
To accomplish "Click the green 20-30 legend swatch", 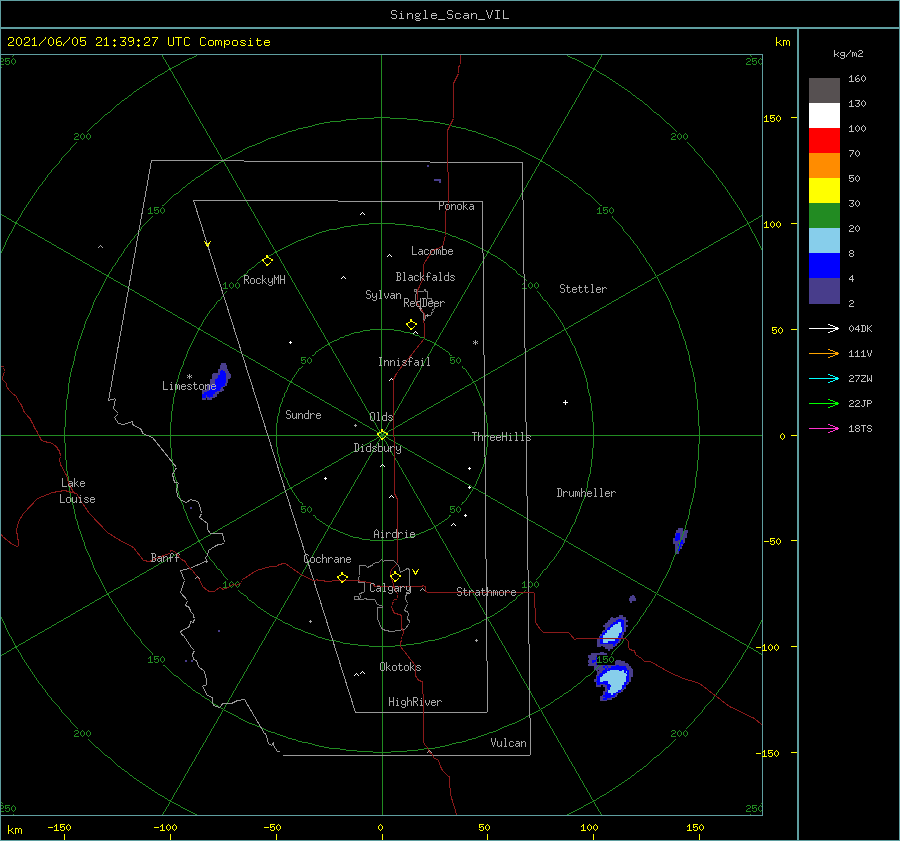I will (x=824, y=215).
